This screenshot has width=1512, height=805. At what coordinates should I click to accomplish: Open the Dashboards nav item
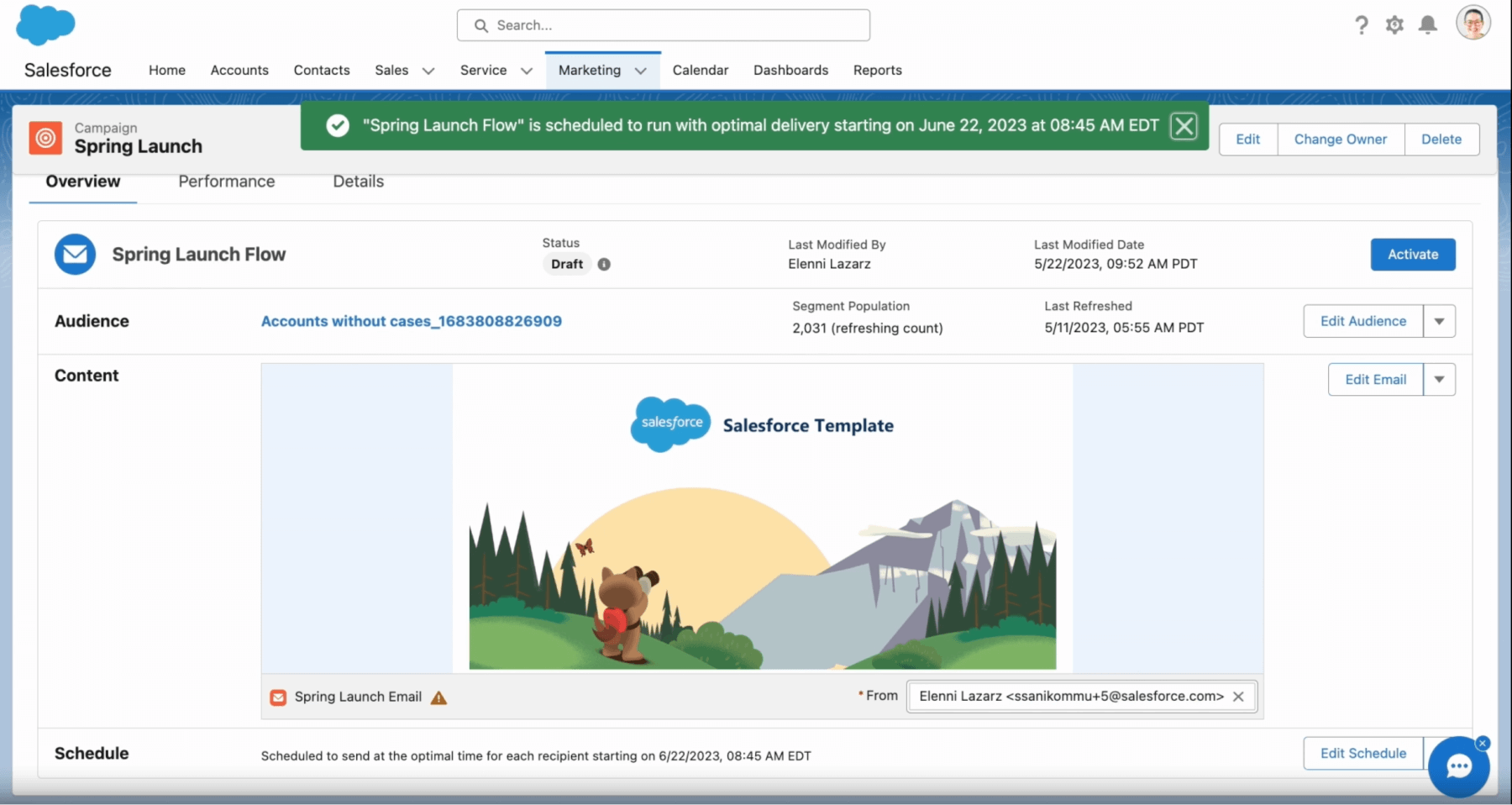[x=790, y=71]
